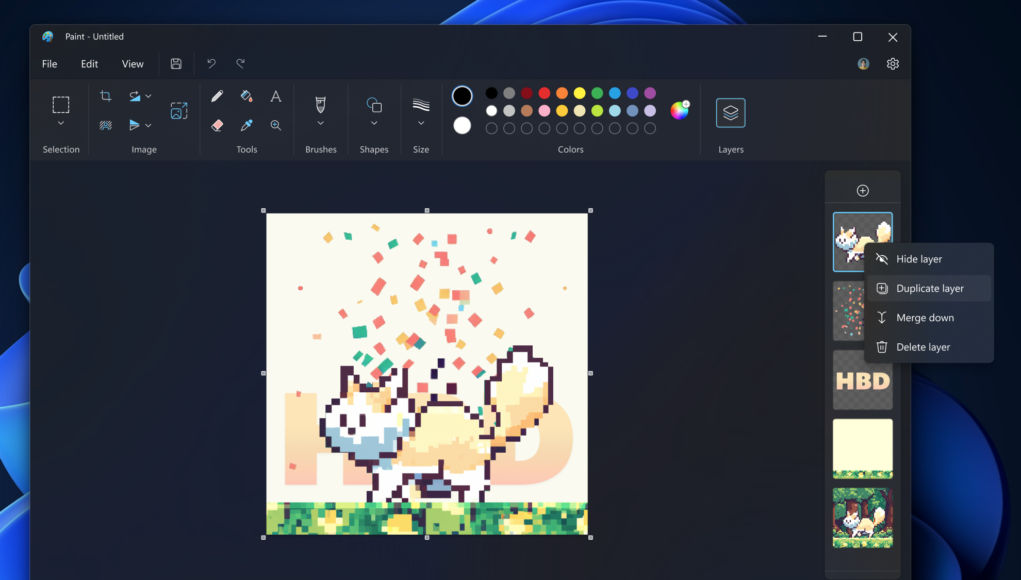Open the Rotate dropdown arrow
This screenshot has width=1021, height=580.
[x=148, y=96]
